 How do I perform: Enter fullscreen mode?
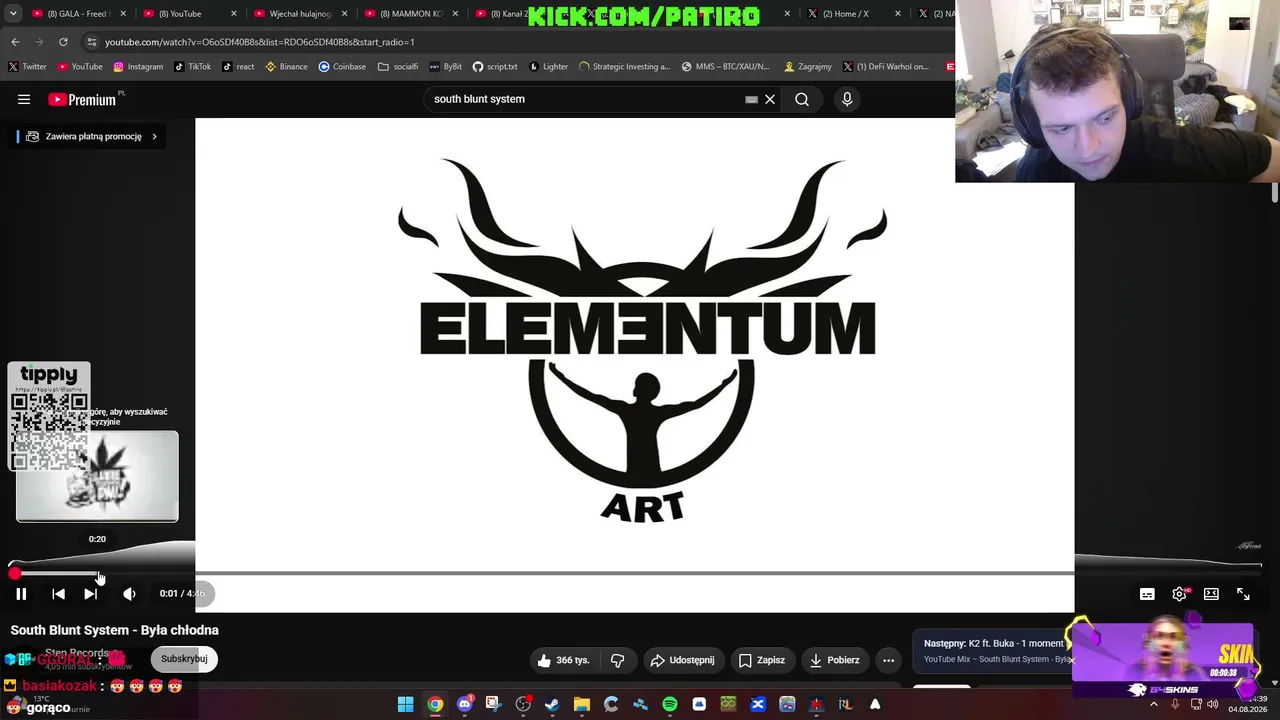1243,594
